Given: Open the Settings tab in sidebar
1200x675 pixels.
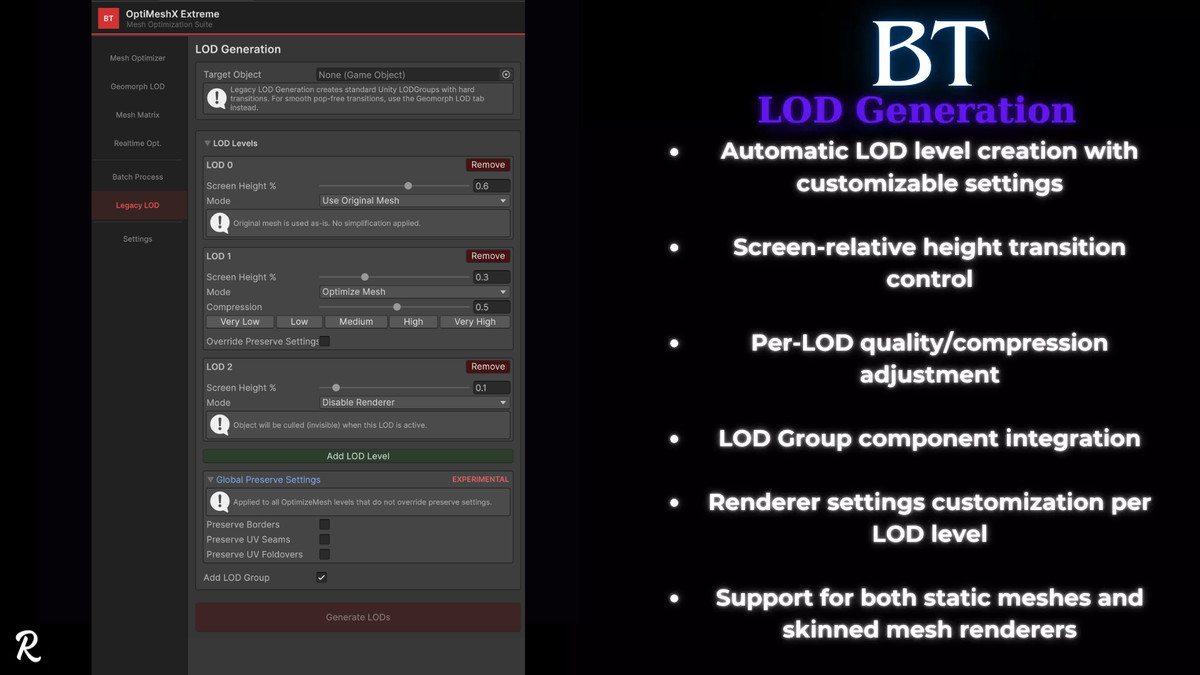Looking at the screenshot, I should click(138, 239).
